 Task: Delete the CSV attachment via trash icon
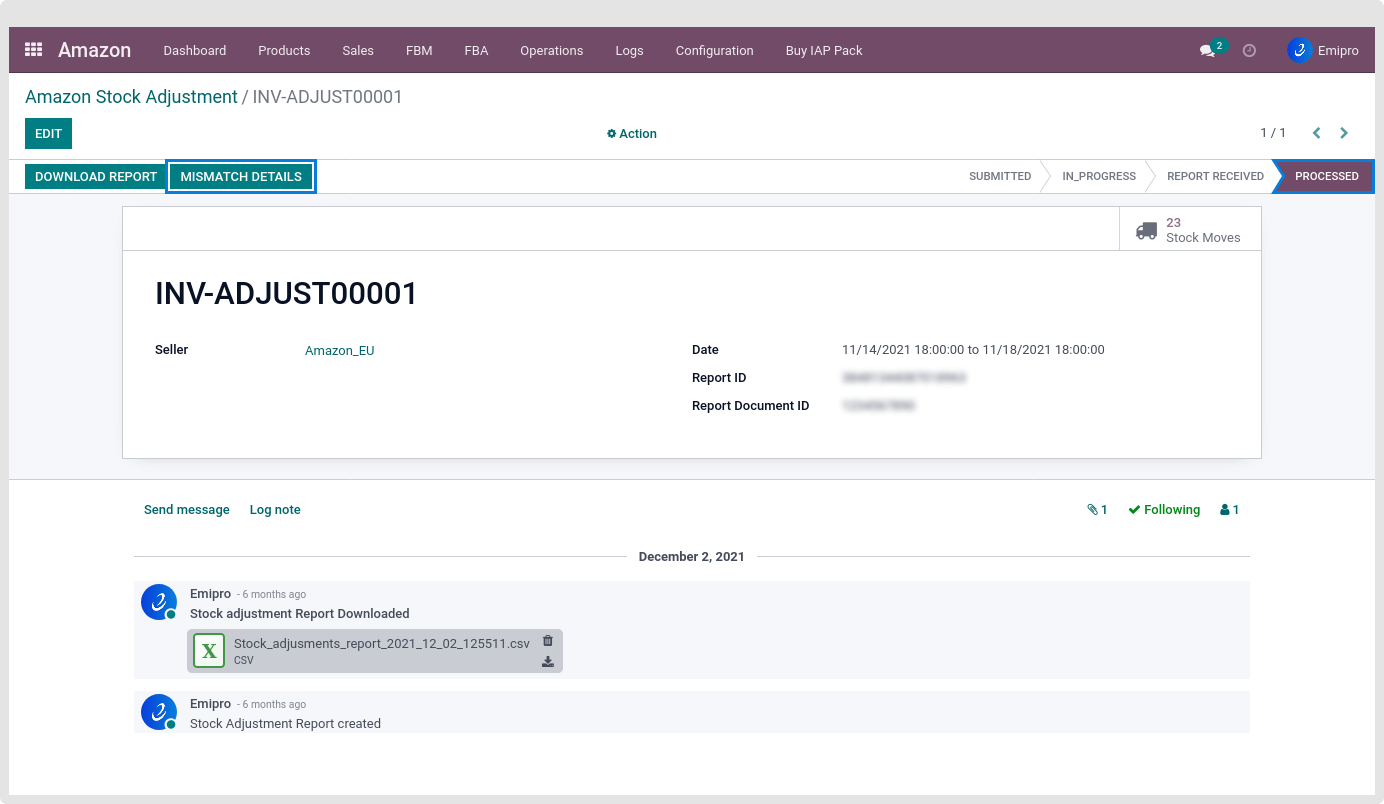coord(547,641)
